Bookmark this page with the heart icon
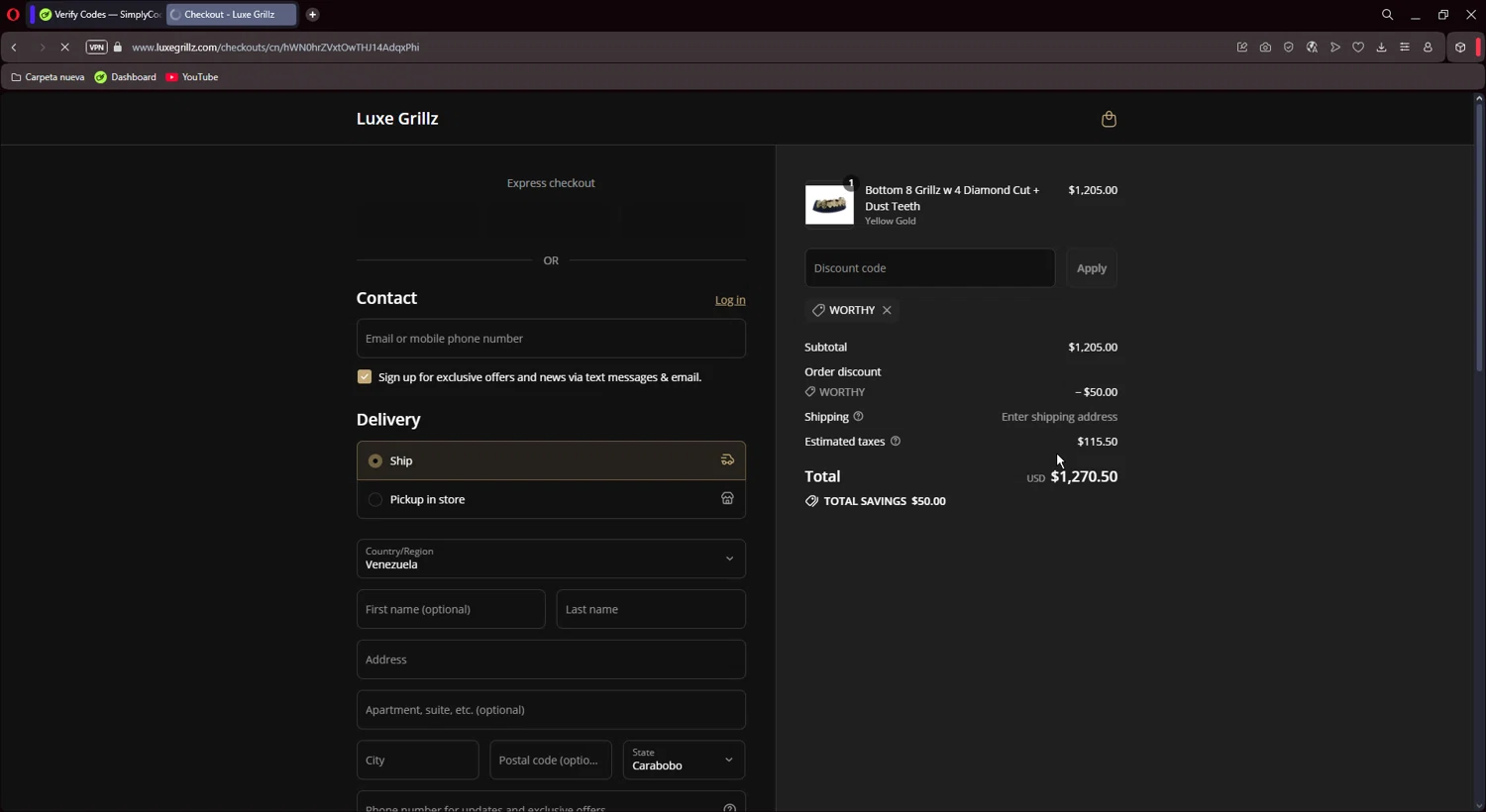Viewport: 1486px width, 812px height. click(x=1358, y=48)
